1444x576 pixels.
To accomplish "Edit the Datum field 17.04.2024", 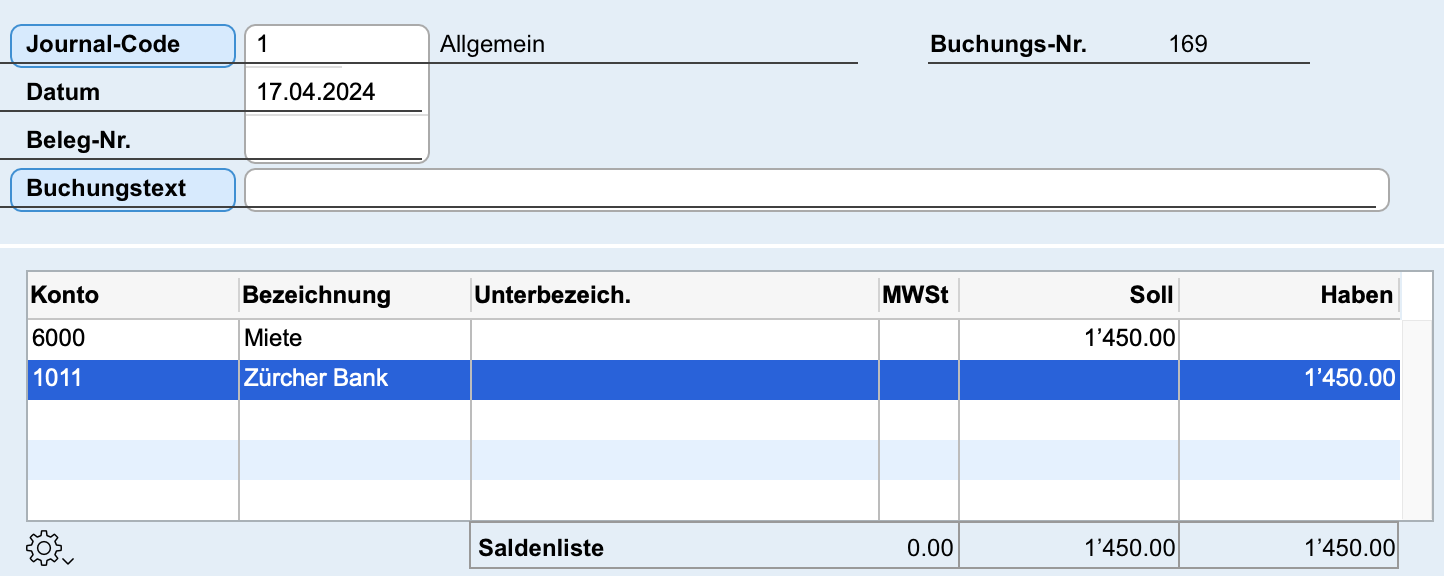I will click(337, 92).
